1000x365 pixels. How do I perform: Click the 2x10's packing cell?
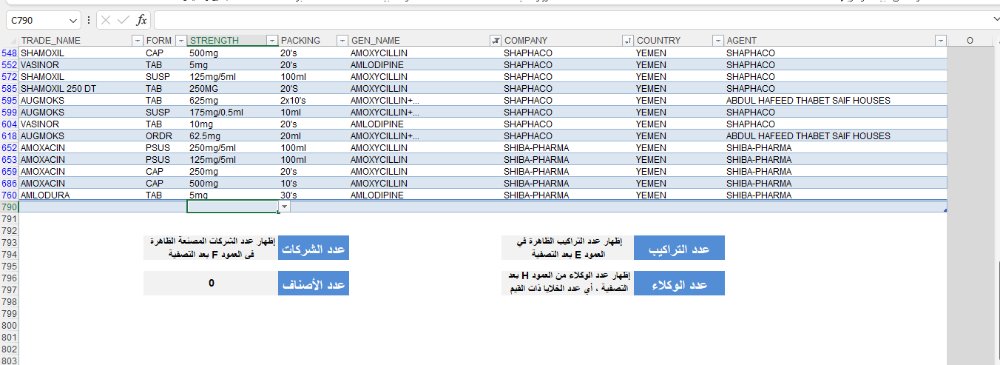click(x=314, y=100)
